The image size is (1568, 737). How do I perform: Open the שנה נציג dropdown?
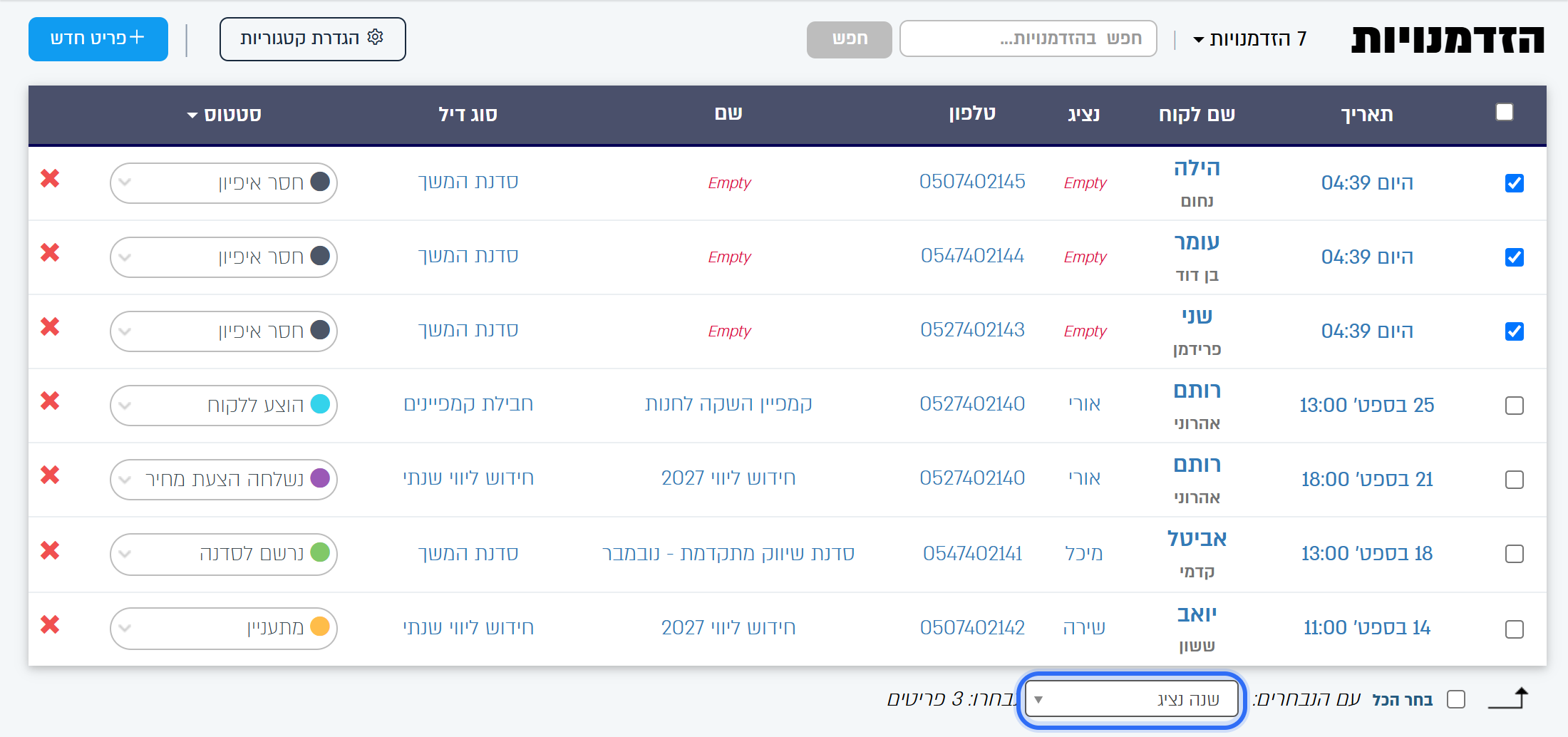tap(1131, 699)
